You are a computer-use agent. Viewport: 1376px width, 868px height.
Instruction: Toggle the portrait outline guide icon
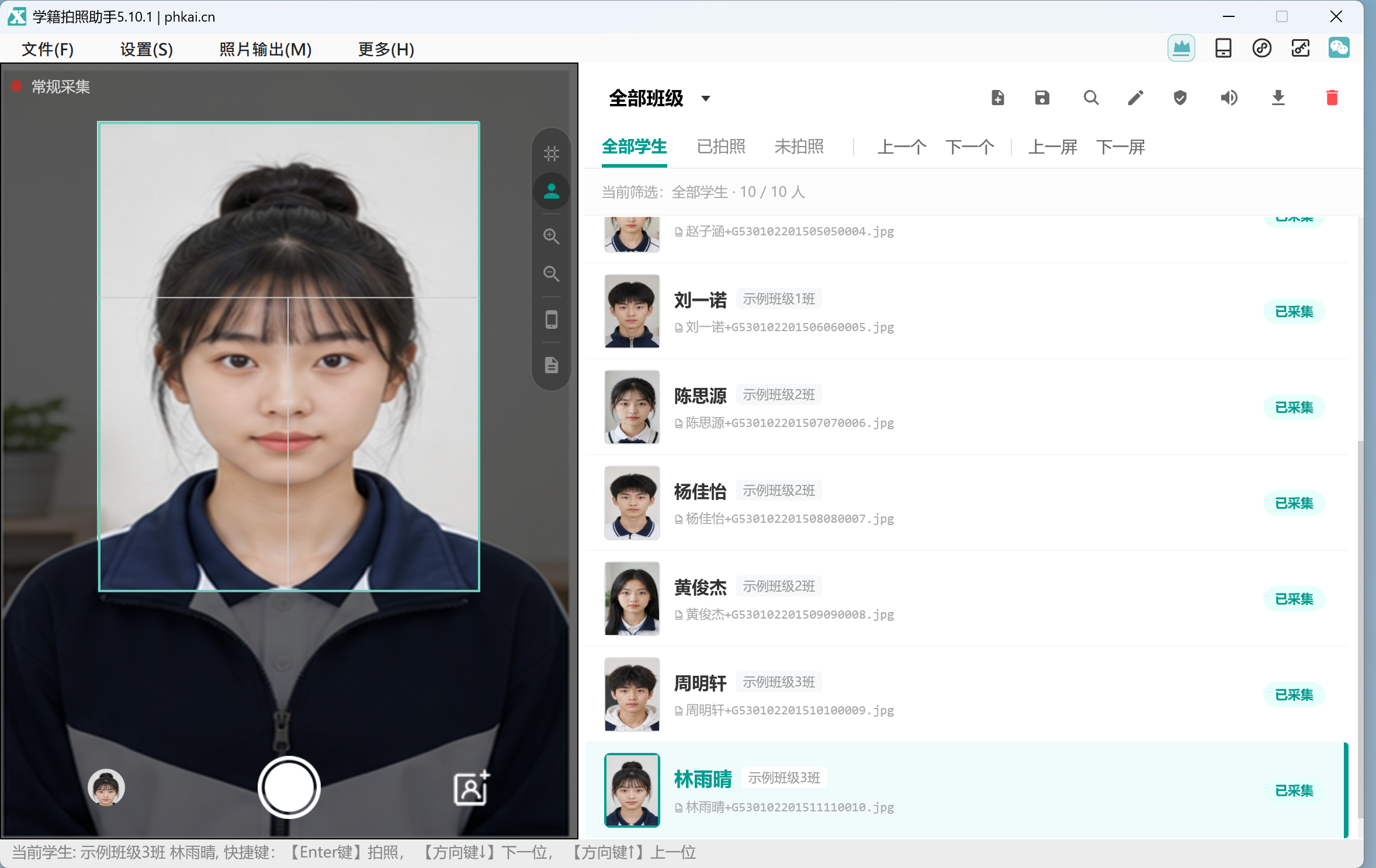551,191
